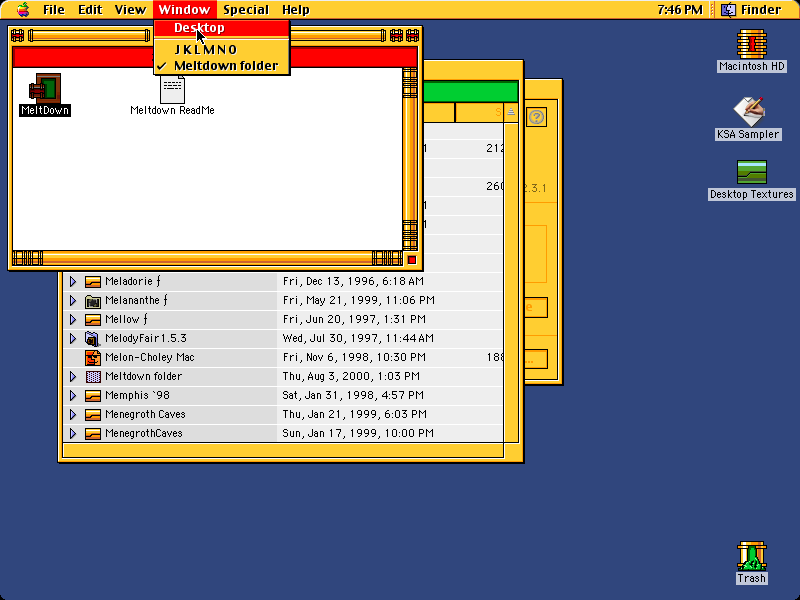
Task: Open the Edit menu
Action: [90, 10]
